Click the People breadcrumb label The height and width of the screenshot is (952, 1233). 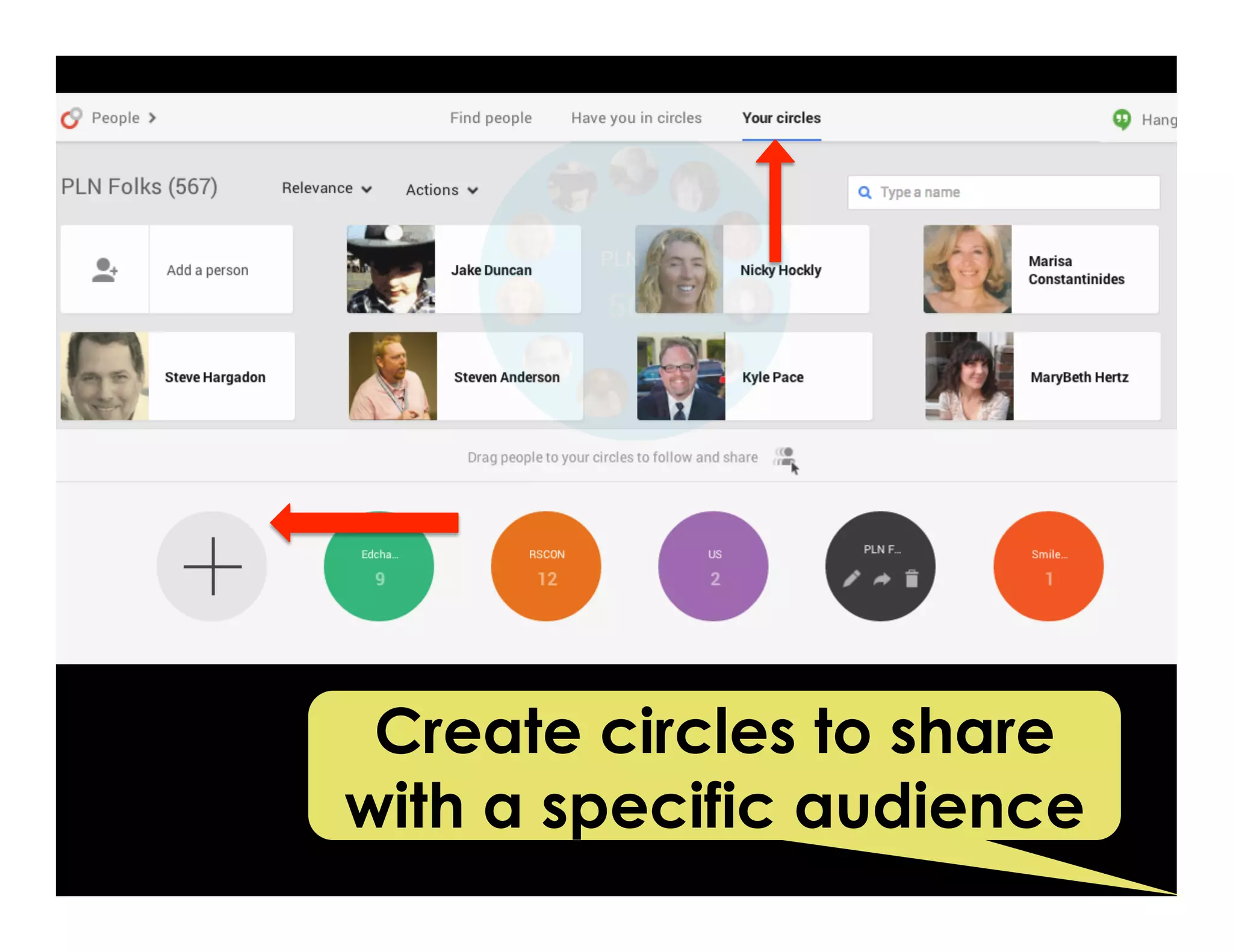pos(116,118)
